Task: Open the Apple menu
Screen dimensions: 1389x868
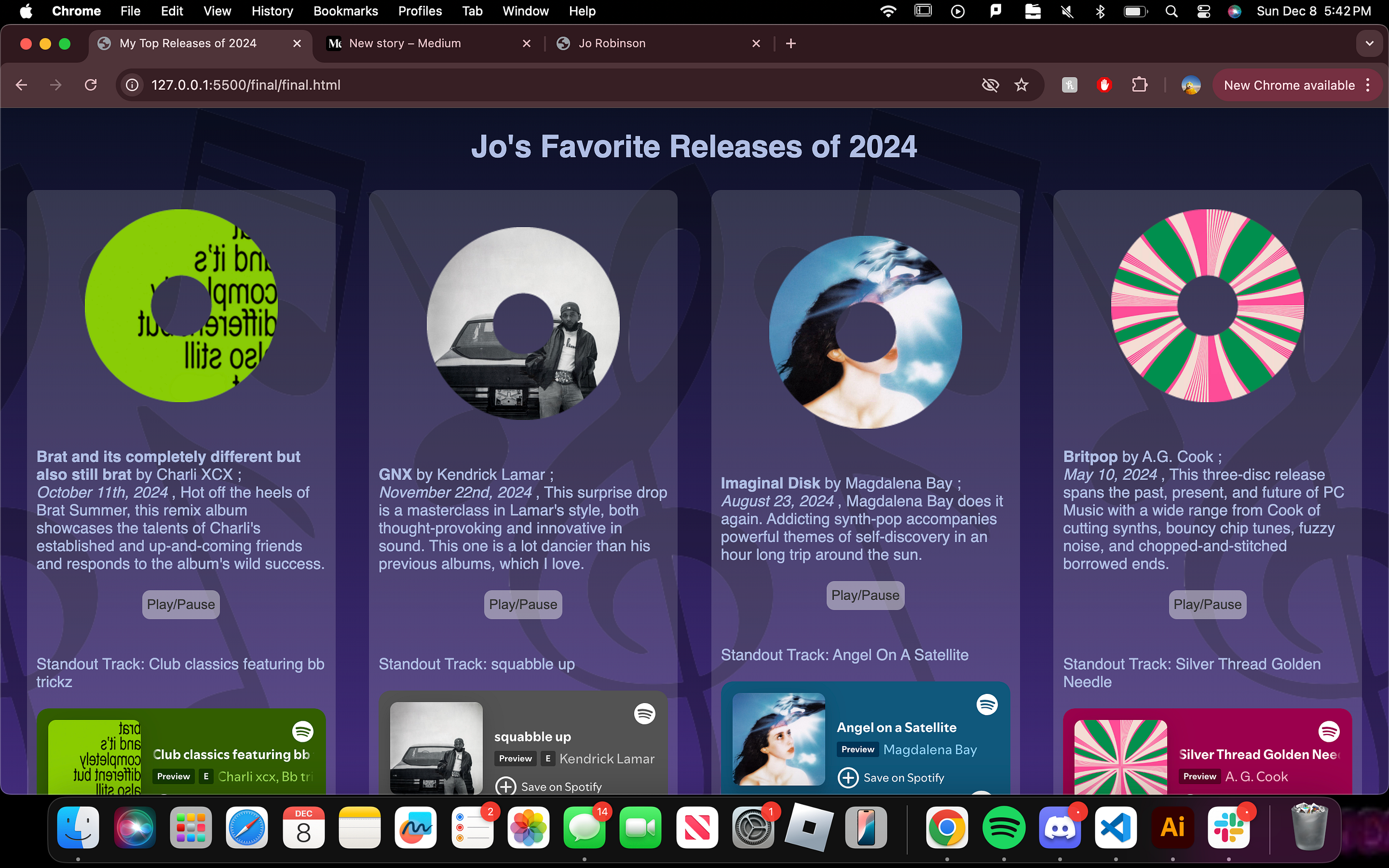Action: click(x=26, y=11)
